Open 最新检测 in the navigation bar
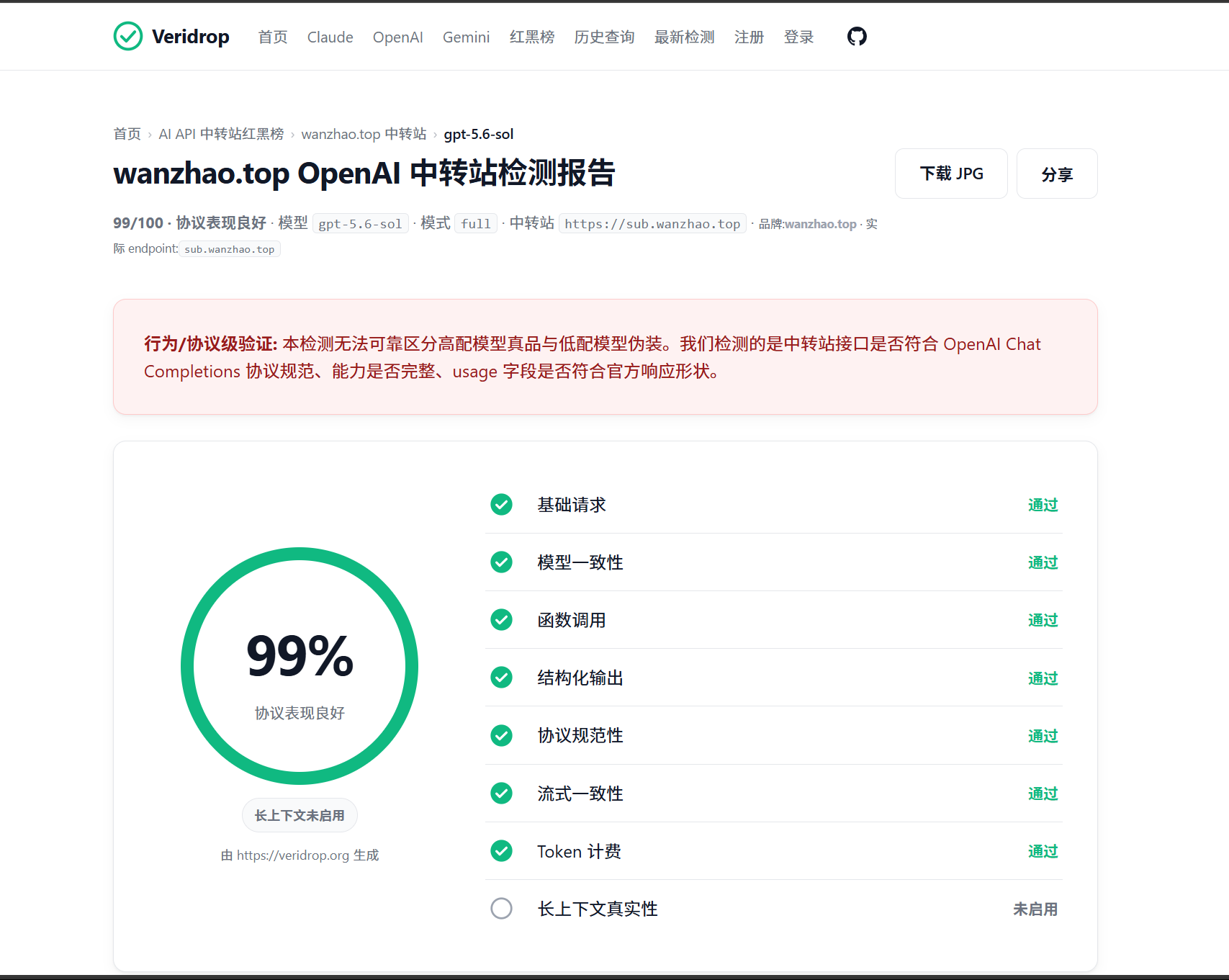Viewport: 1229px width, 980px height. (x=684, y=37)
